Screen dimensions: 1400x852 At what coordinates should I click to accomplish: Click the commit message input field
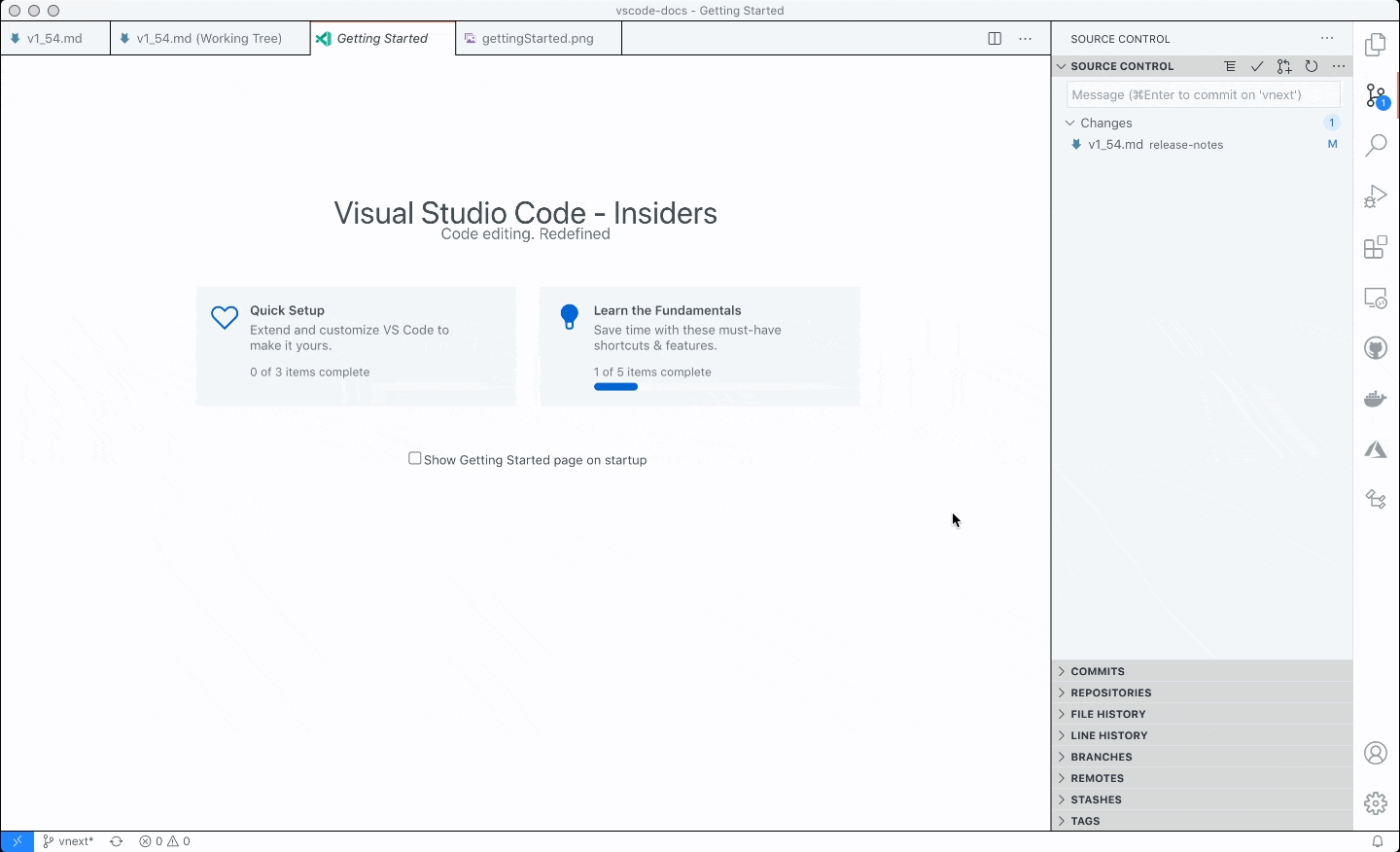click(1203, 95)
